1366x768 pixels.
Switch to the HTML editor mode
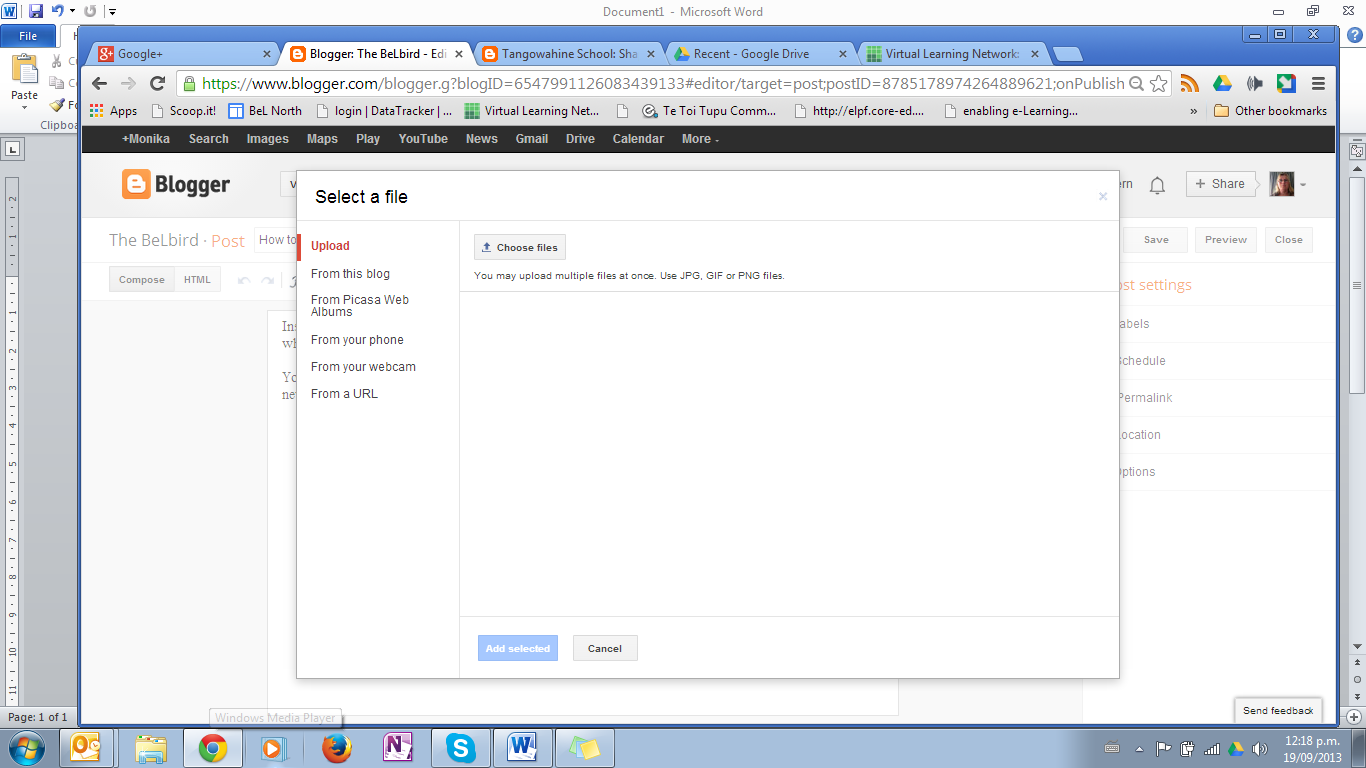pos(198,280)
